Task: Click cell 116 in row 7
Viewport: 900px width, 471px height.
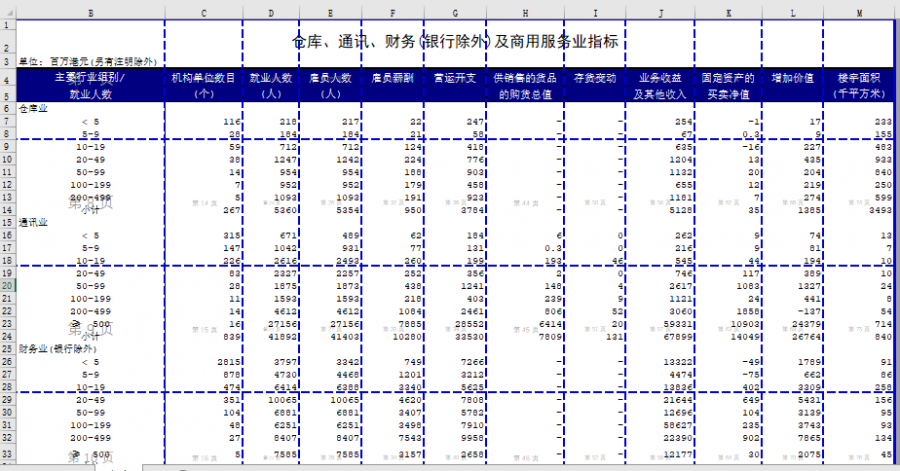Action: point(231,122)
